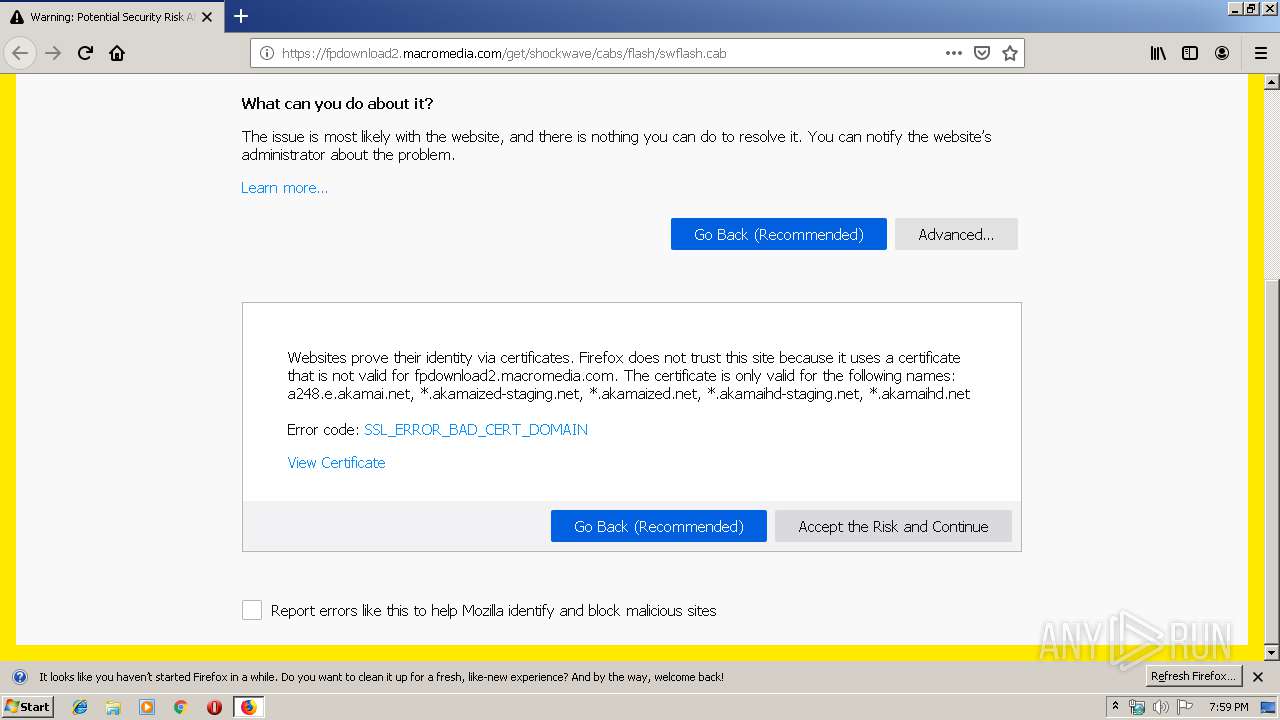The height and width of the screenshot is (720, 1280).
Task: Open SSL_ERROR_BAD_CERT_DOMAIN error code link
Action: tap(476, 430)
